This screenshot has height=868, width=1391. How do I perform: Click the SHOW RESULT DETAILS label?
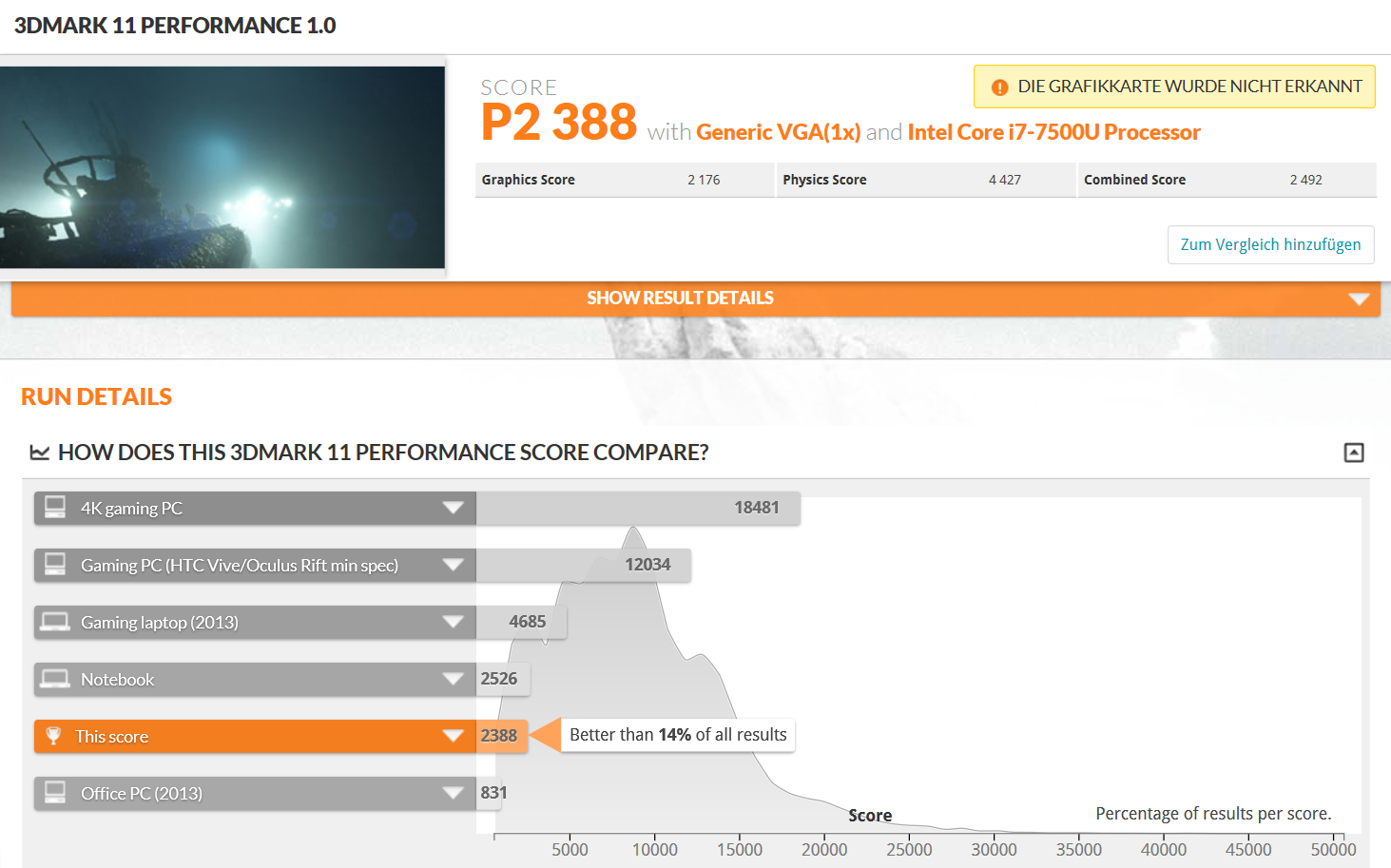[x=680, y=299]
